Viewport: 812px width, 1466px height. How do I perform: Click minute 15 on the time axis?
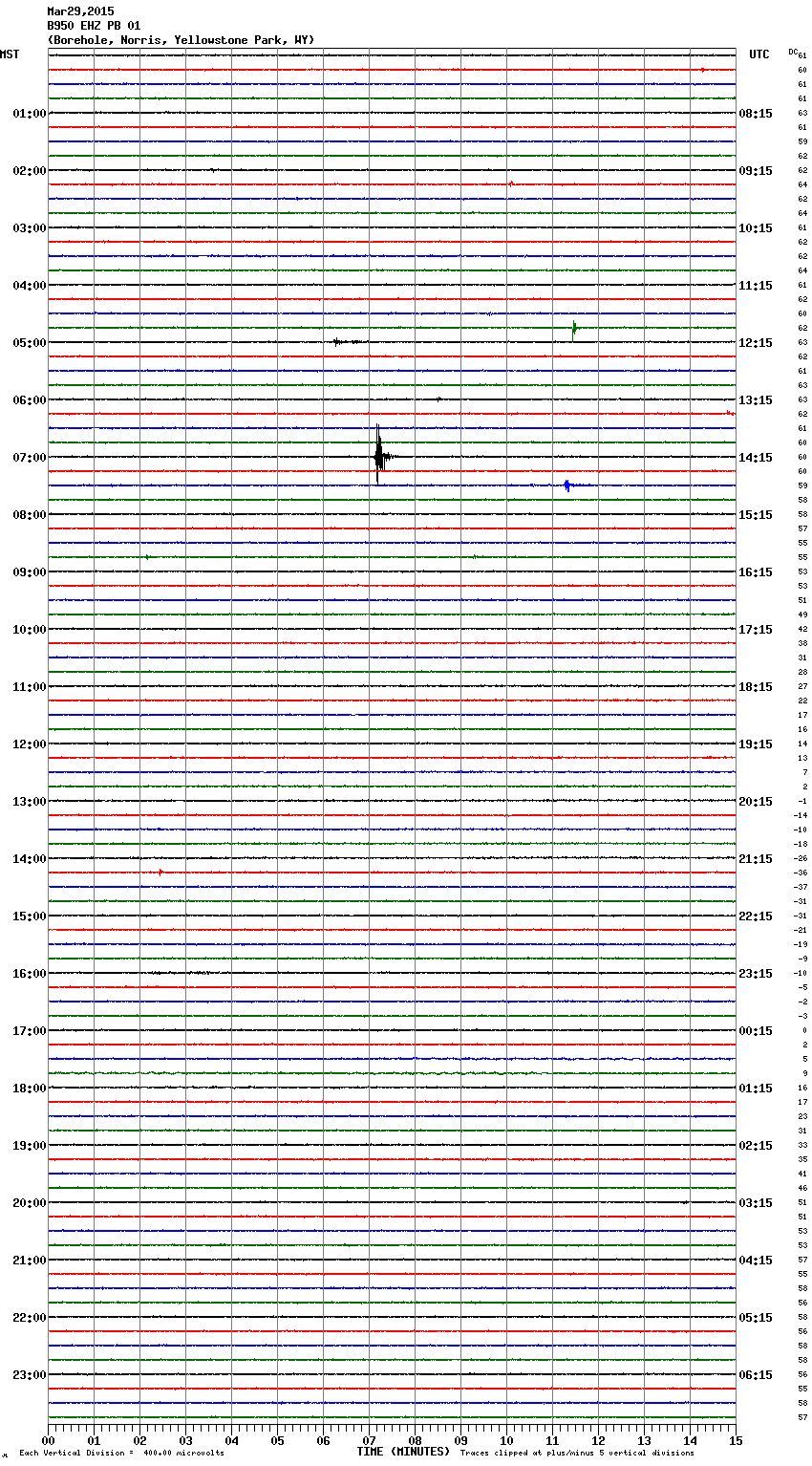736,1440
